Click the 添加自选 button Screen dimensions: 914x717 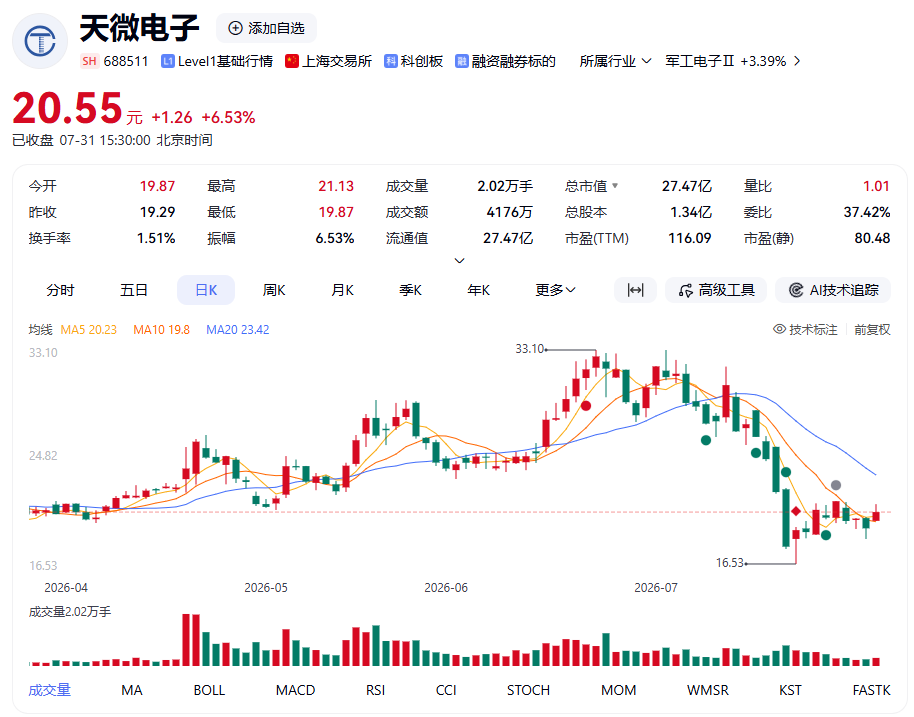pyautogui.click(x=266, y=28)
